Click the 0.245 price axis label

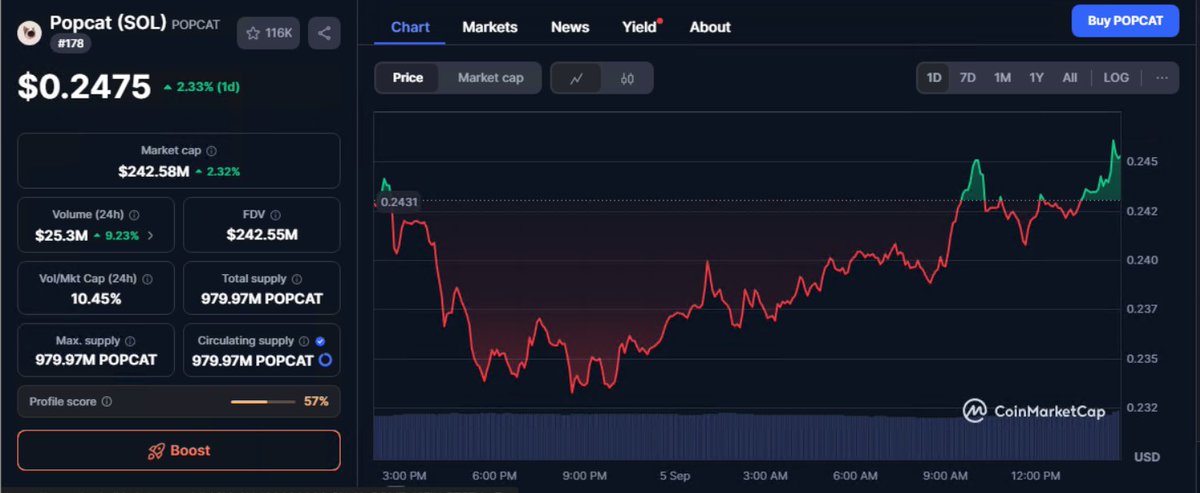[1143, 162]
